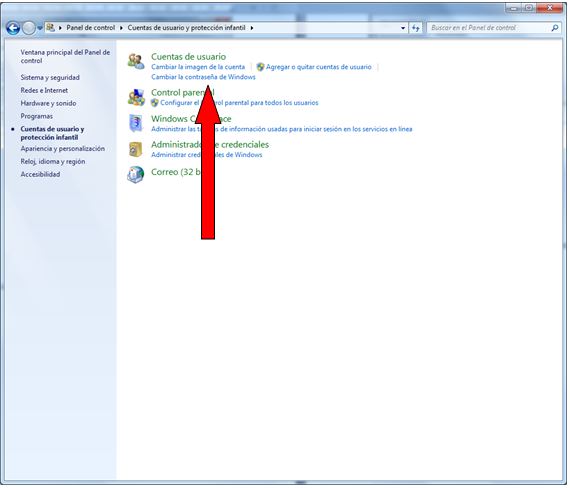
Task: Select Cuentas de usuario y protección infantil breadcrumb
Action: tap(186, 28)
